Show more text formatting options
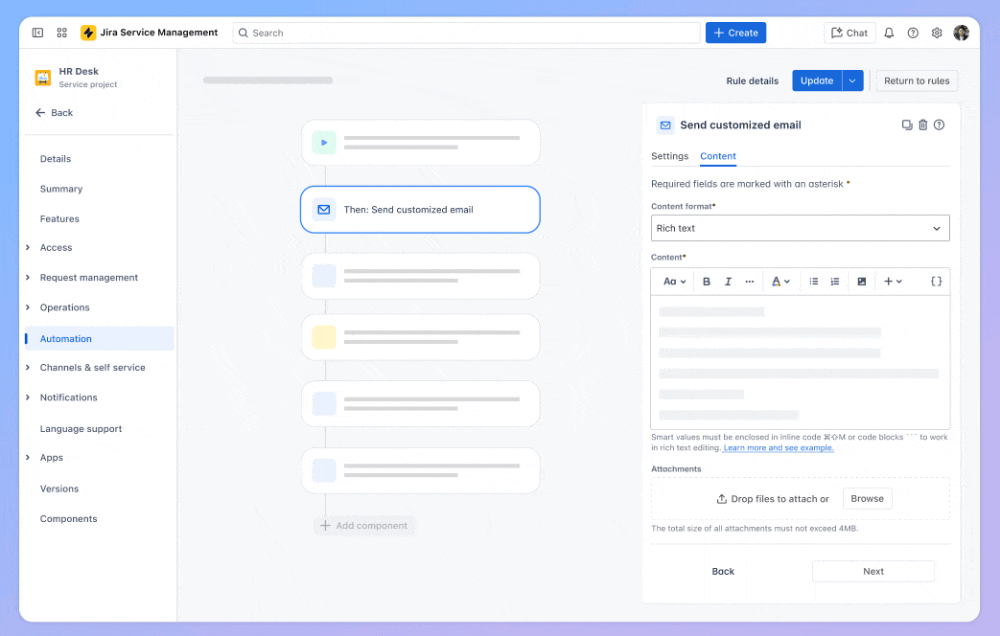The height and width of the screenshot is (636, 1000). tap(749, 281)
